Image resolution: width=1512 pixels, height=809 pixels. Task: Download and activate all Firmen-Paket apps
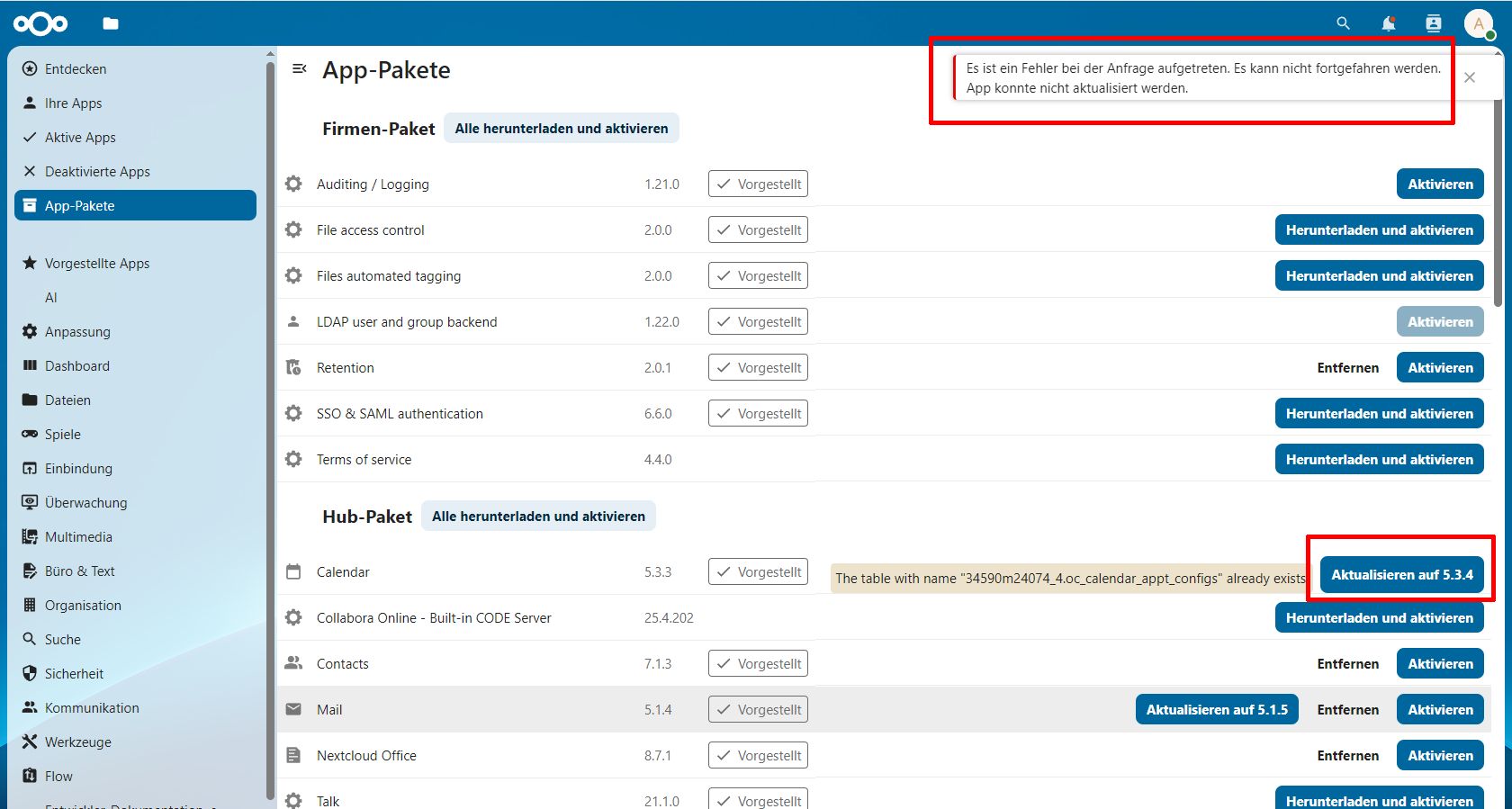pyautogui.click(x=562, y=128)
